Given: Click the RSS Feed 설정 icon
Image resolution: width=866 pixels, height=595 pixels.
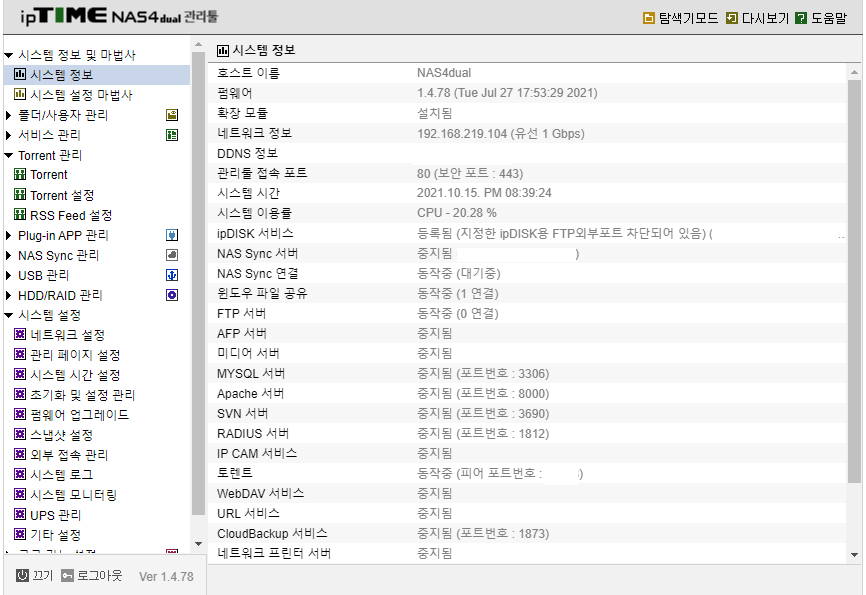Looking at the screenshot, I should tap(20, 214).
